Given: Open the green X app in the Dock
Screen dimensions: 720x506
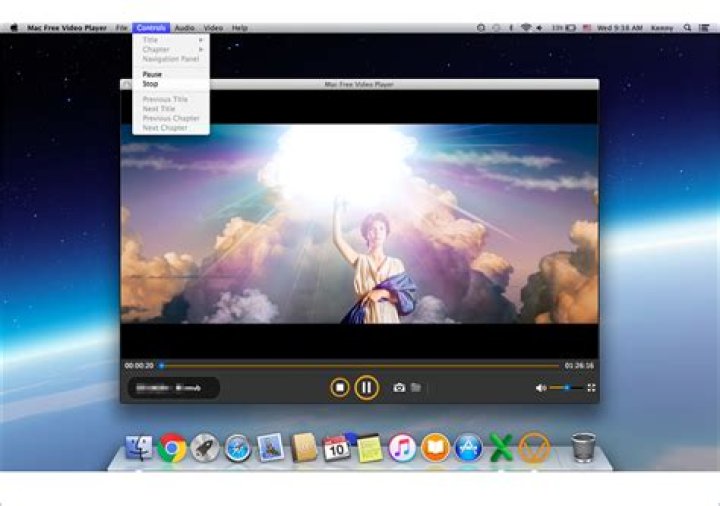Looking at the screenshot, I should click(501, 448).
